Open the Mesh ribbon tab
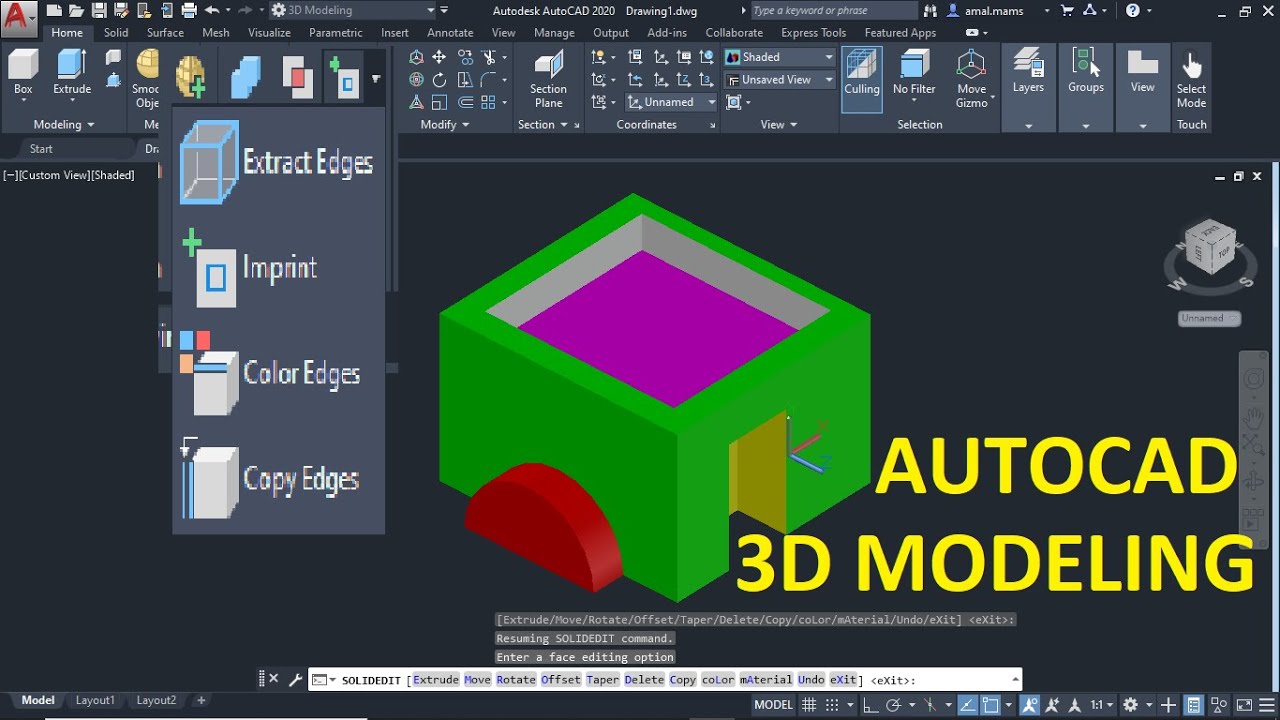Viewport: 1280px width, 720px height. (x=216, y=33)
